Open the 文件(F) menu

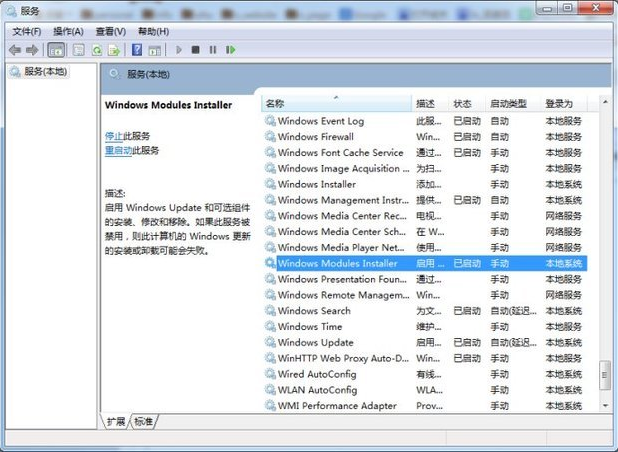[x=27, y=31]
